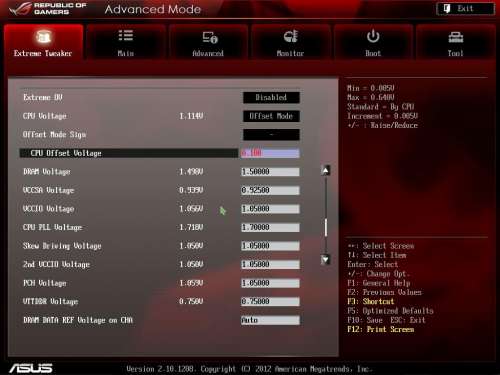Select DRAM DATA REF Voltage on CHA label
The width and height of the screenshot is (500, 375).
pyautogui.click(x=78, y=320)
